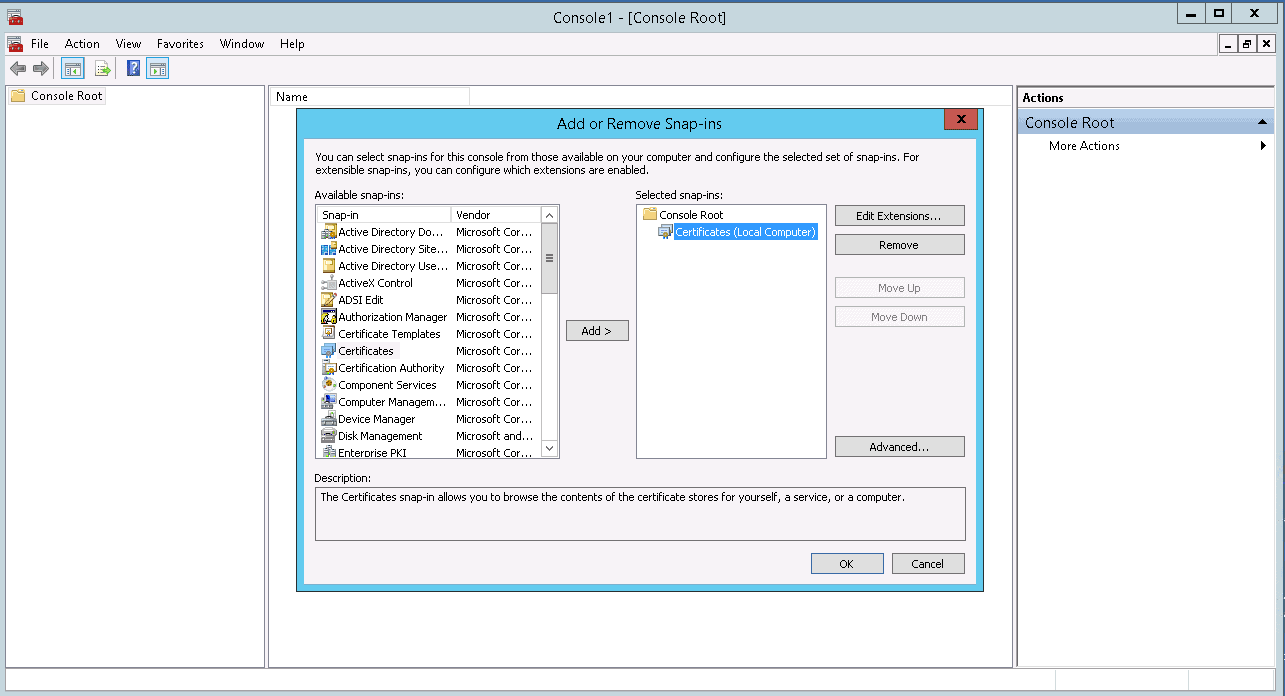Click the down arrow of snap-ins list scrollbar
1285x696 pixels.
pos(549,449)
